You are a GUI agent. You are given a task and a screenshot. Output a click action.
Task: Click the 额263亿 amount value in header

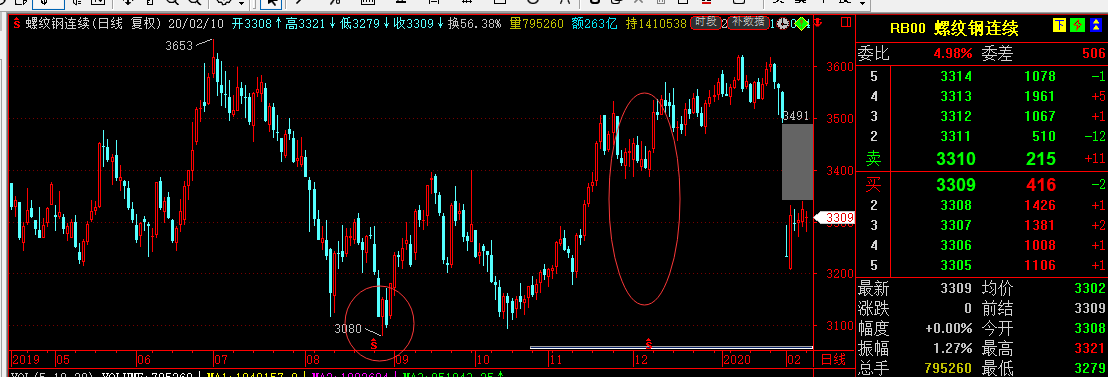coord(594,23)
